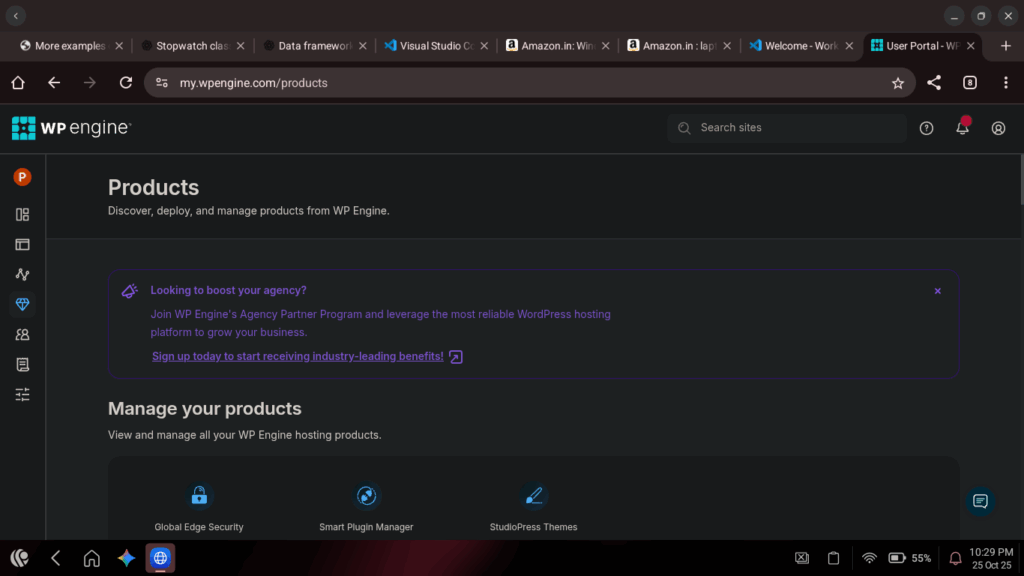The height and width of the screenshot is (576, 1024).
Task: Open the user profile account icon
Action: coord(998,128)
